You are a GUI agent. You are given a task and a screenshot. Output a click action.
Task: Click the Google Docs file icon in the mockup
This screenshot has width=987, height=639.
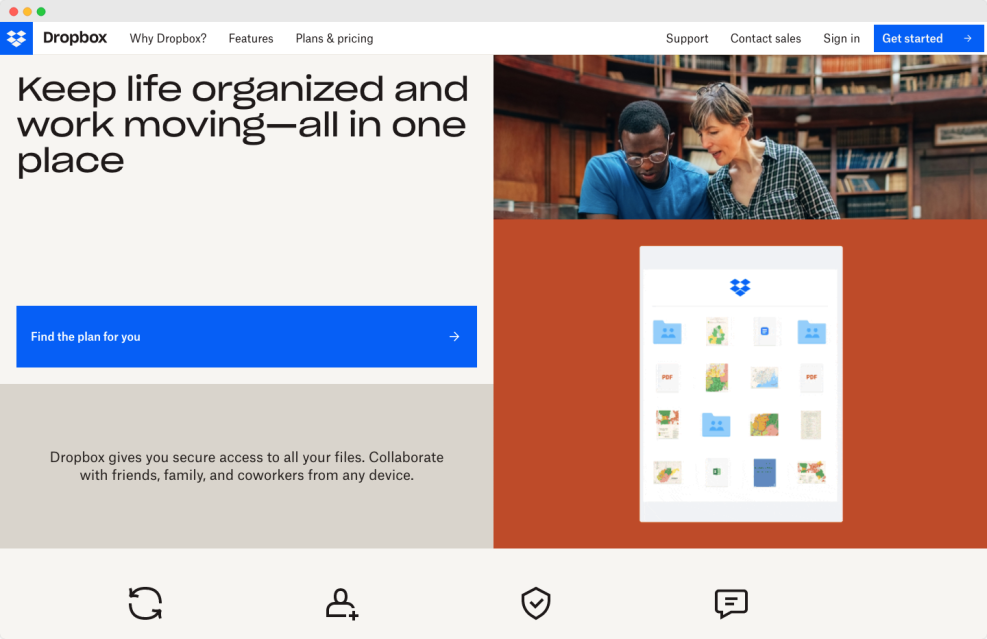(765, 331)
